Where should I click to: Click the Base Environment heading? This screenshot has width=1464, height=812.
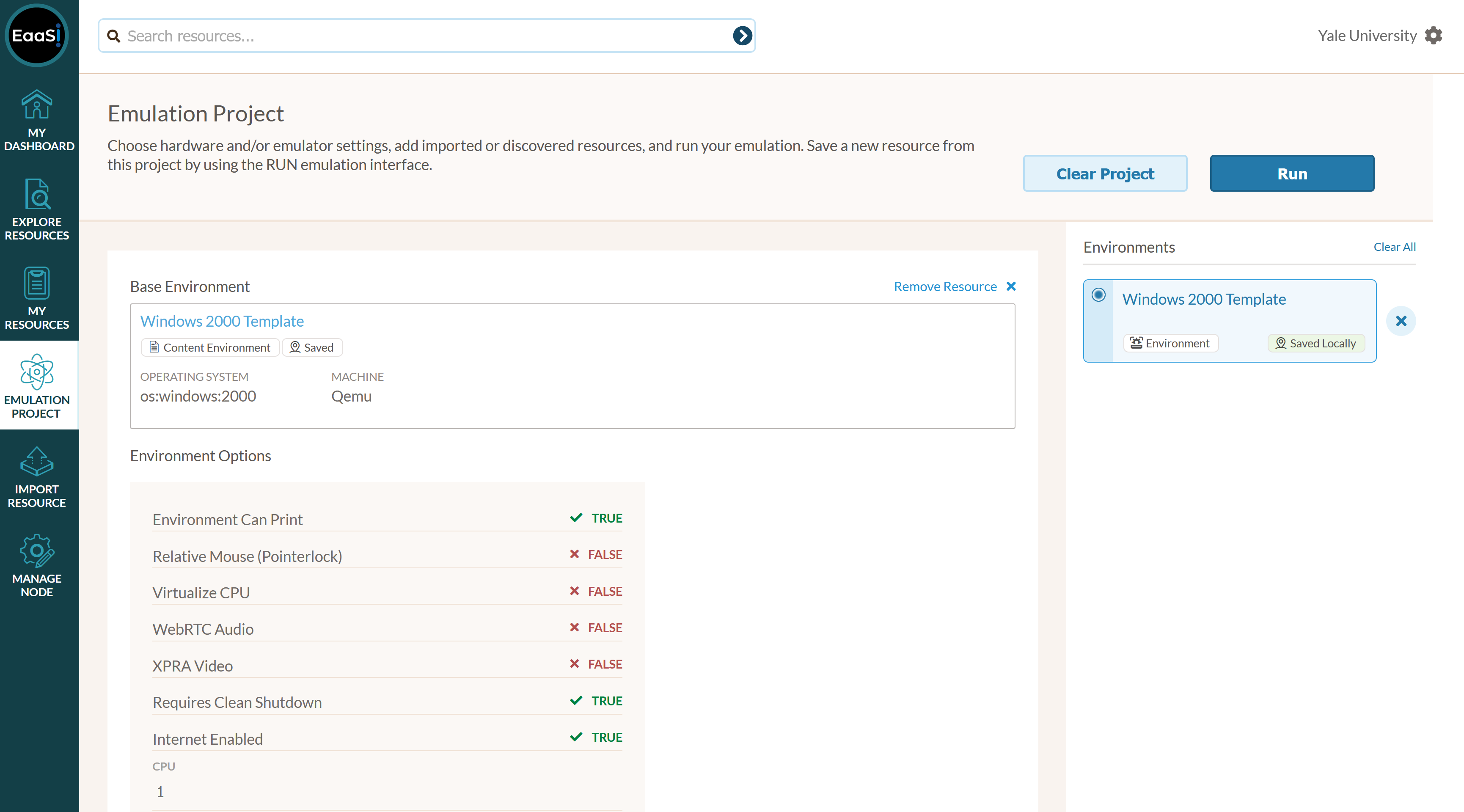(x=190, y=286)
